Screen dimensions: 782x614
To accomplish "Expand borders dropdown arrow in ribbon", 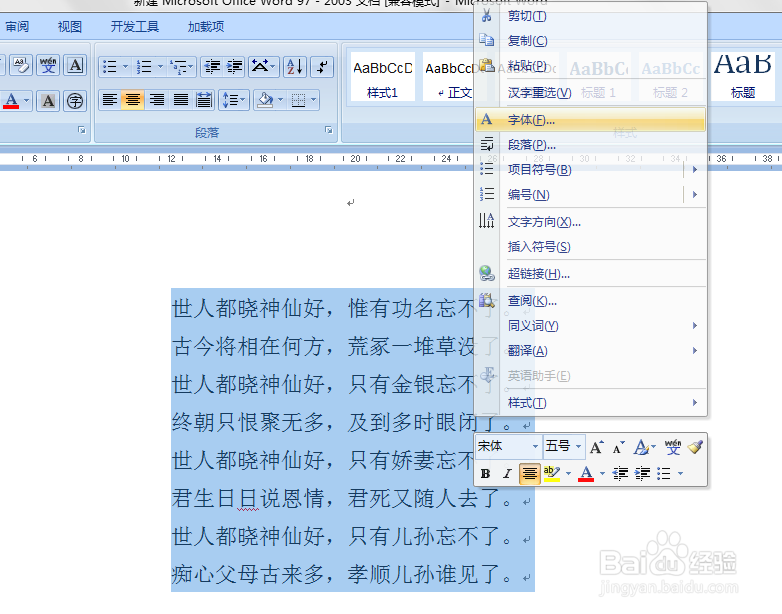I will coord(314,100).
